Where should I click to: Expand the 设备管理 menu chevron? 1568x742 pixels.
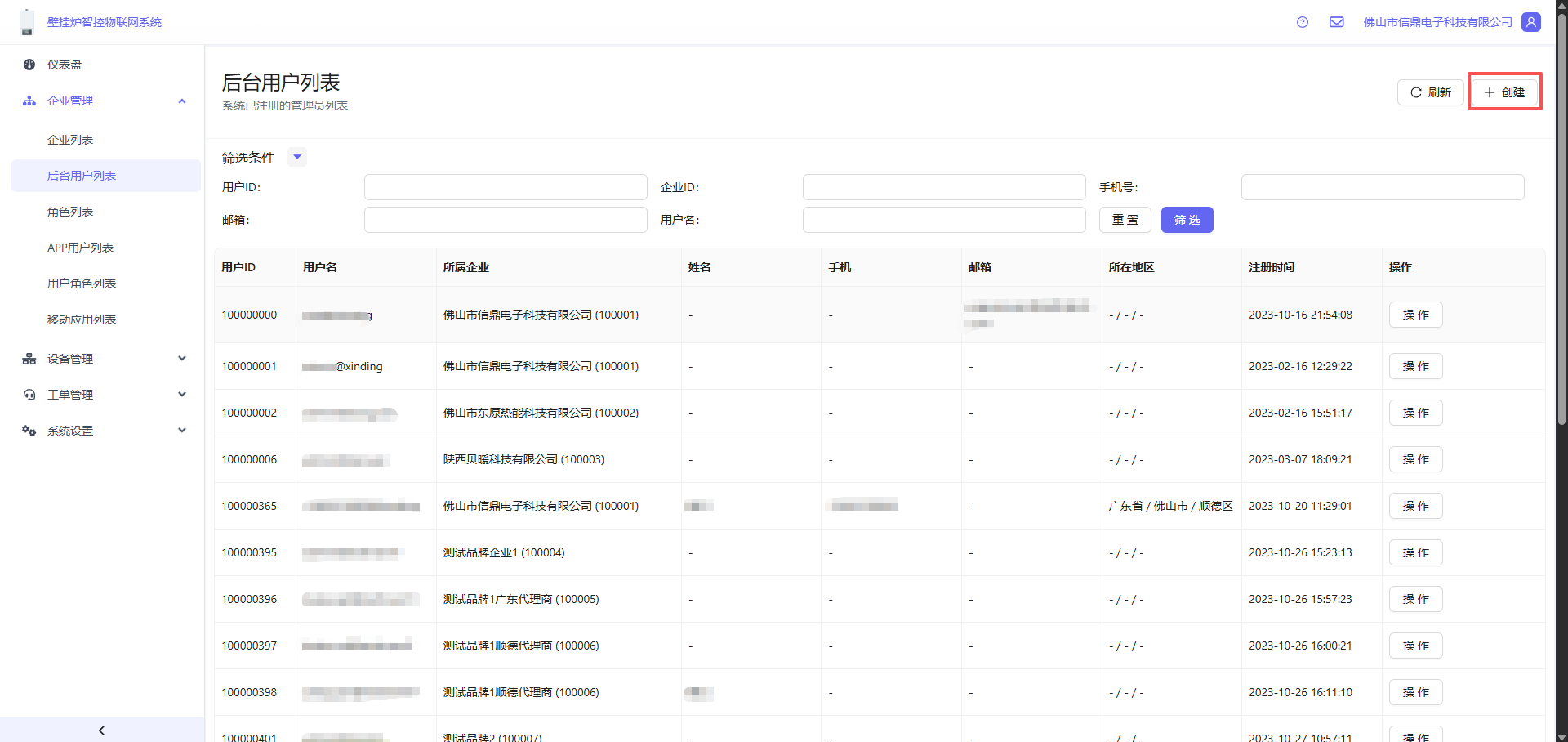click(x=182, y=359)
